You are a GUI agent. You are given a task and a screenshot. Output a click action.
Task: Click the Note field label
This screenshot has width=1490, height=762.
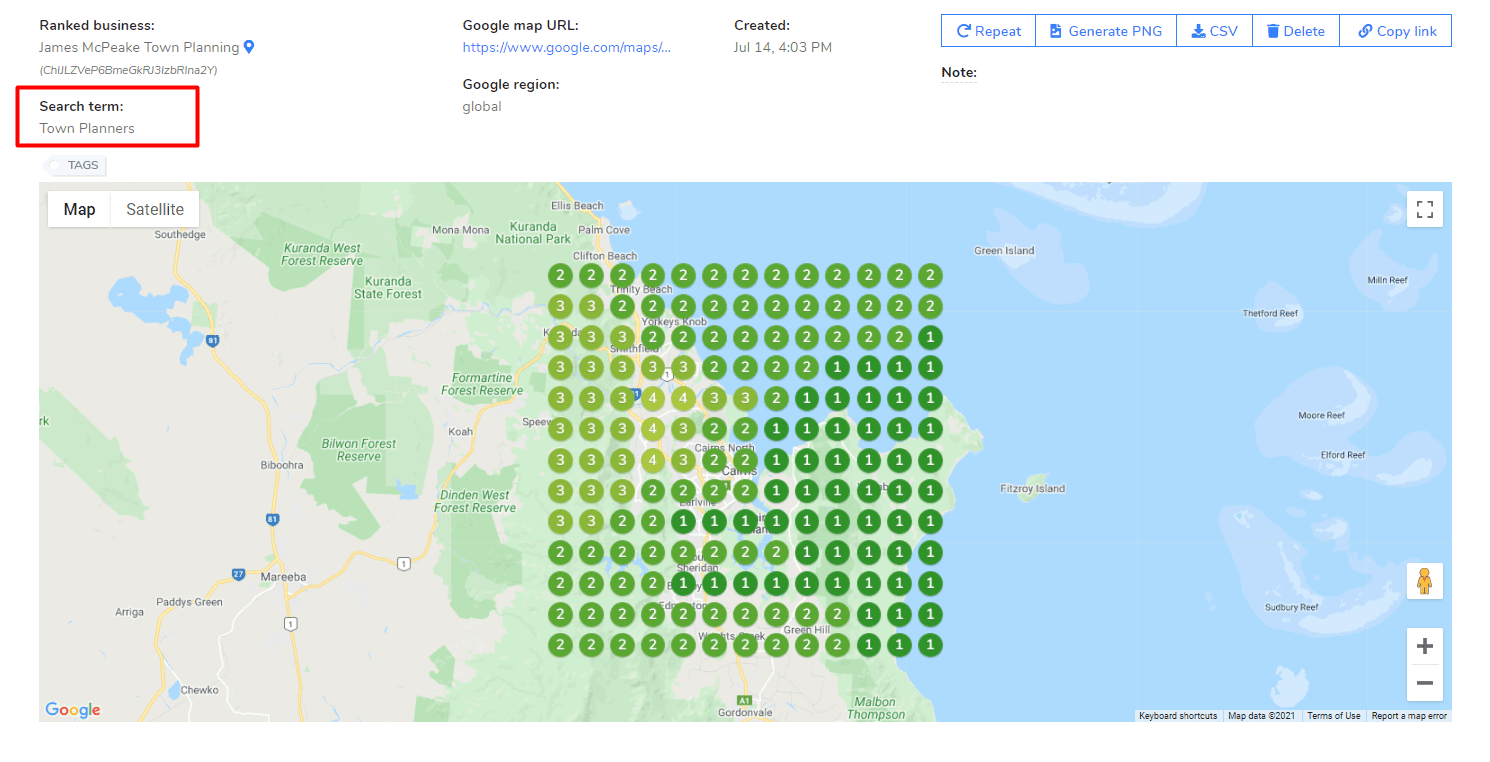[959, 73]
